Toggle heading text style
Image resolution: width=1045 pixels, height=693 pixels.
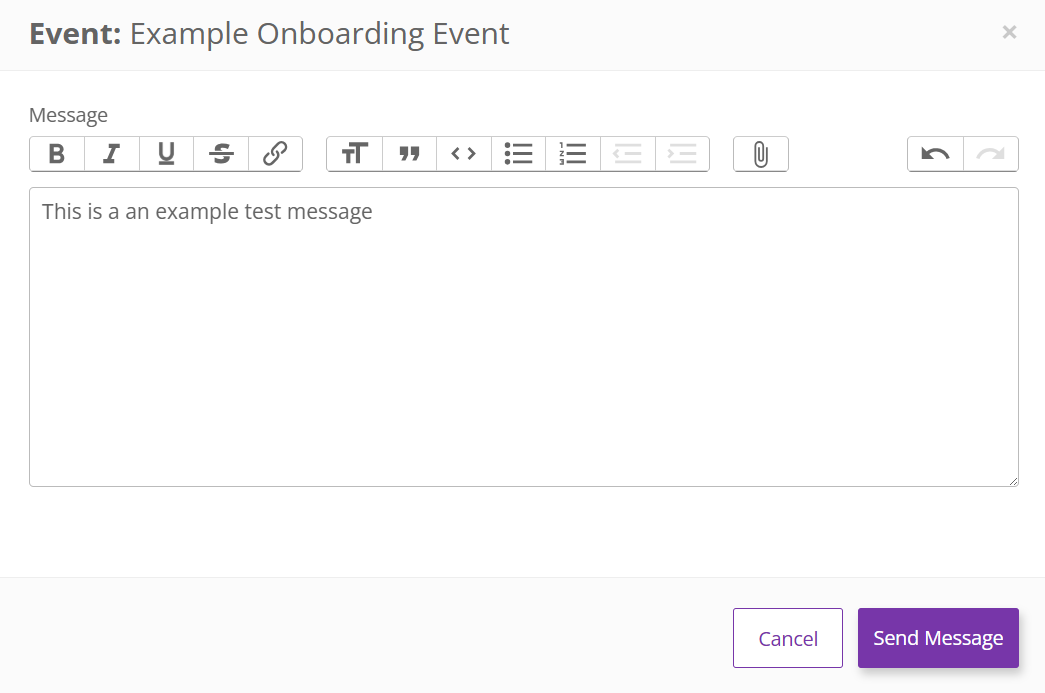point(355,154)
